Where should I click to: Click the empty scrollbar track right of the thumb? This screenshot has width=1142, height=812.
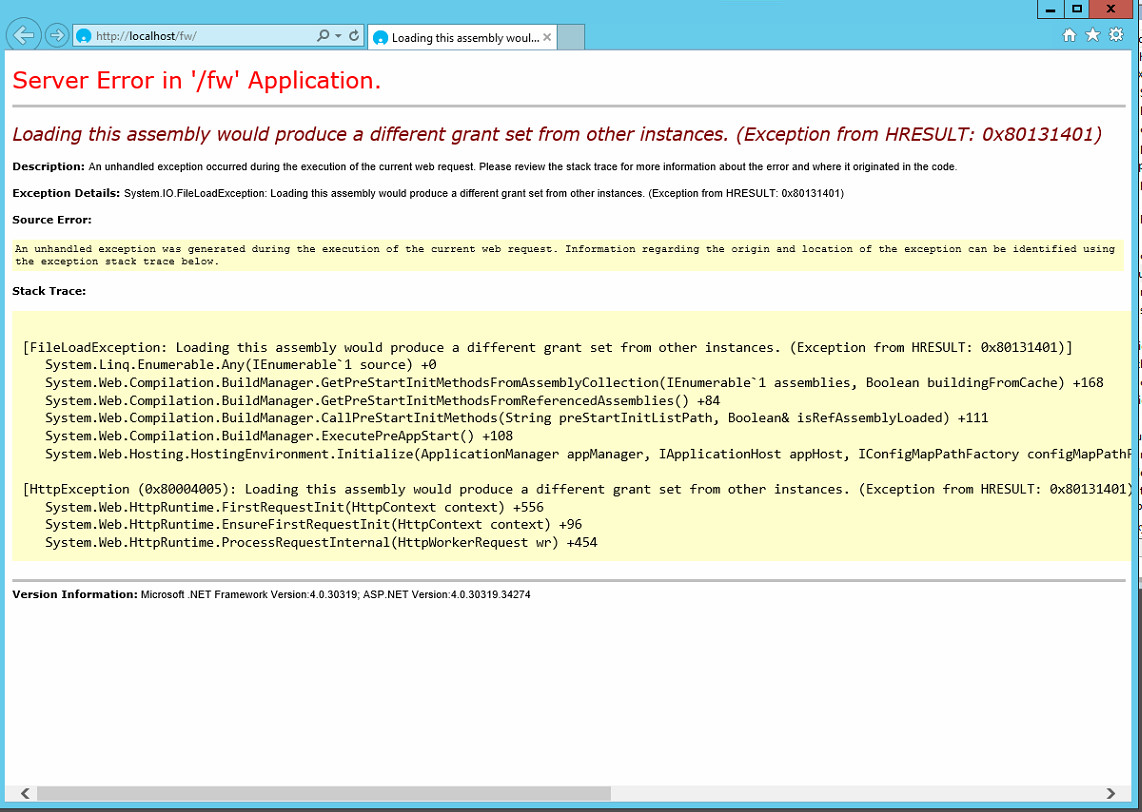click(x=850, y=793)
